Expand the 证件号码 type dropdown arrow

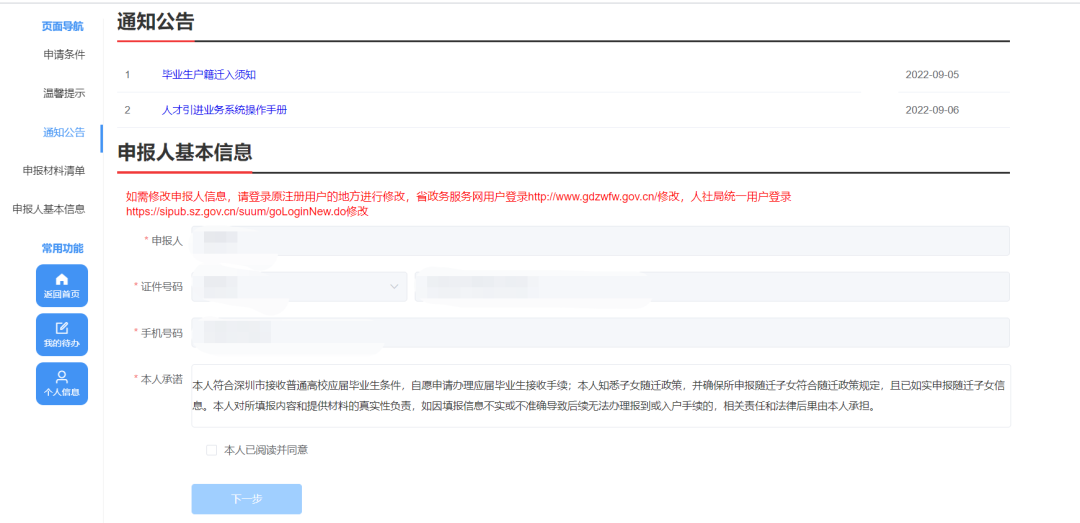pos(394,286)
